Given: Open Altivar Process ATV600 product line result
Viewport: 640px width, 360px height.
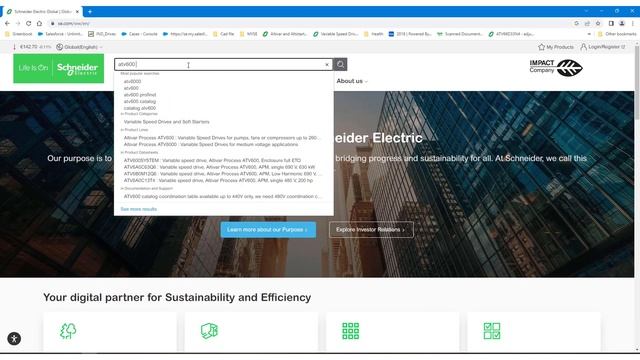Looking at the screenshot, I should click(222, 138).
